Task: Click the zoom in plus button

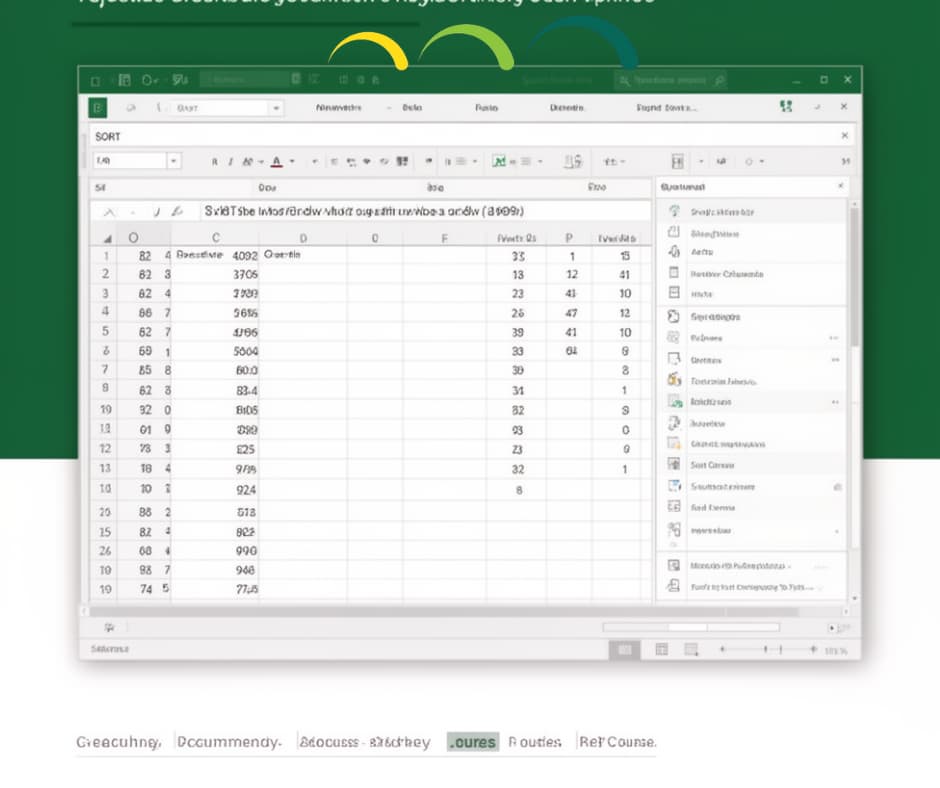Action: [813, 649]
